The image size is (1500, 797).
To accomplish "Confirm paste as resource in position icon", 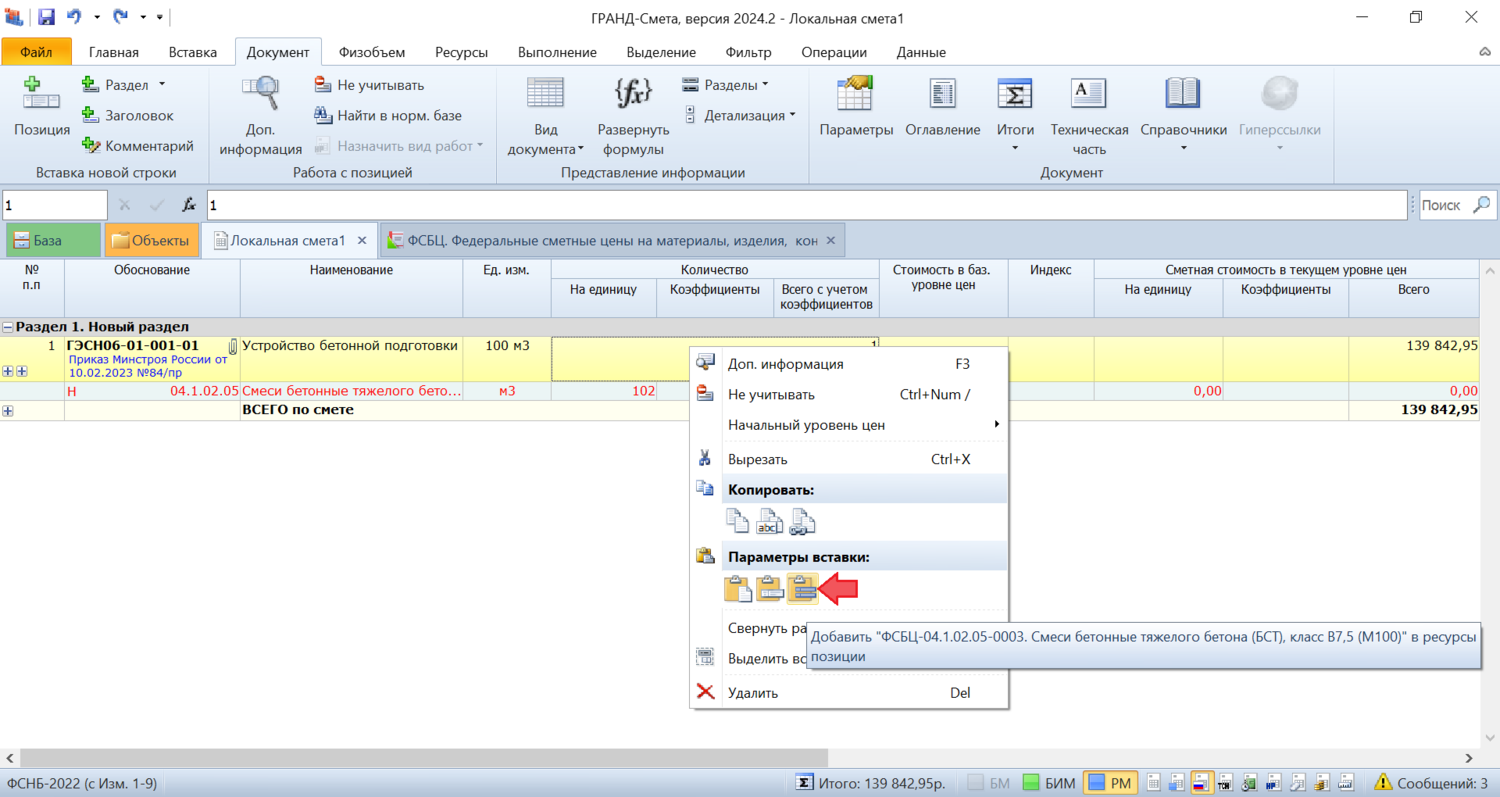I will click(x=803, y=590).
